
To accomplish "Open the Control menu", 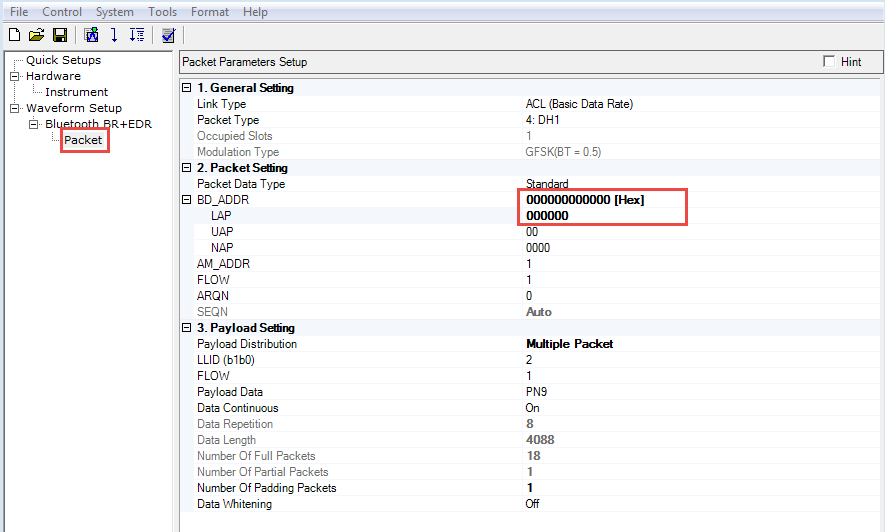I will [x=62, y=12].
